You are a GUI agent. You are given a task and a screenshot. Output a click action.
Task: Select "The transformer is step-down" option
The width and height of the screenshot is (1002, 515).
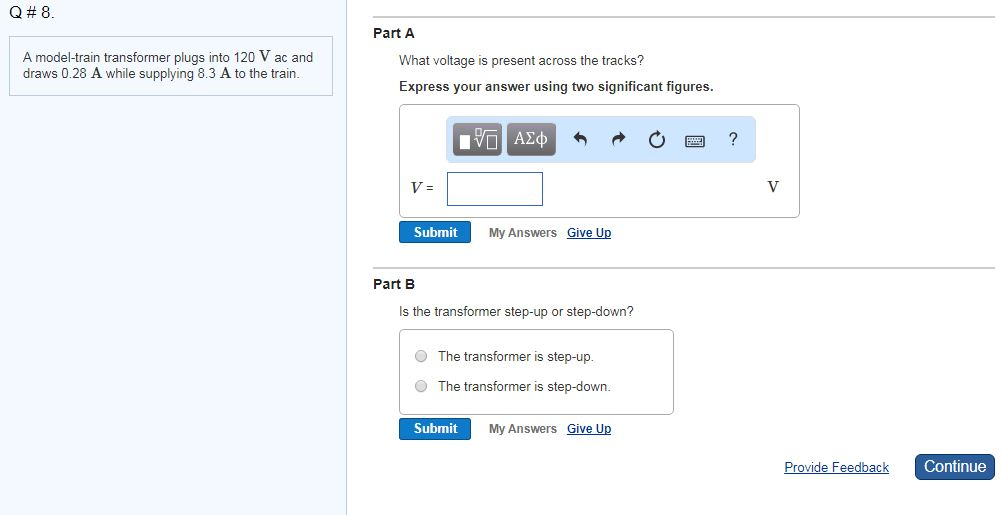(x=421, y=386)
